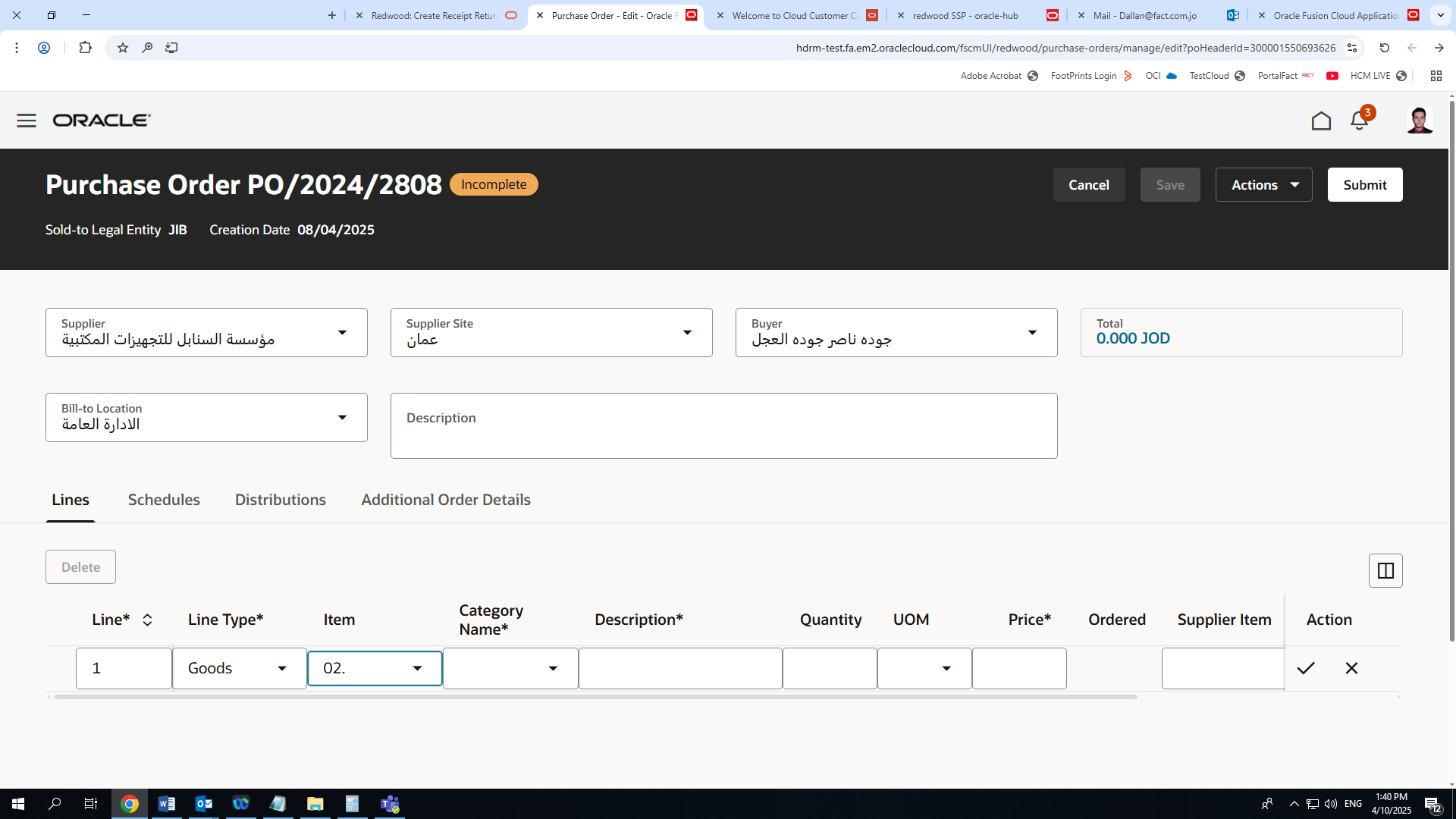1456x819 pixels.
Task: Switch to the Additional Order Details tab
Action: click(x=446, y=500)
